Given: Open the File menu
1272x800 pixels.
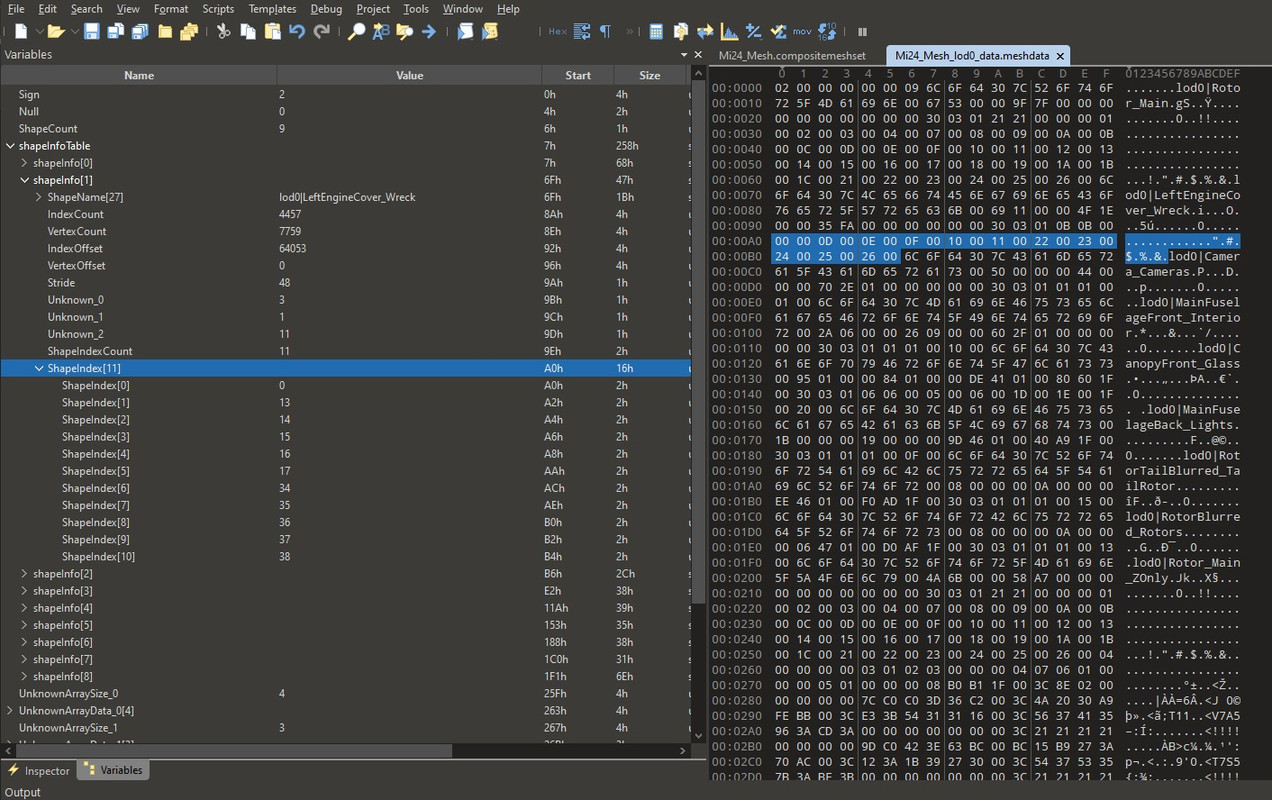Looking at the screenshot, I should point(16,9).
